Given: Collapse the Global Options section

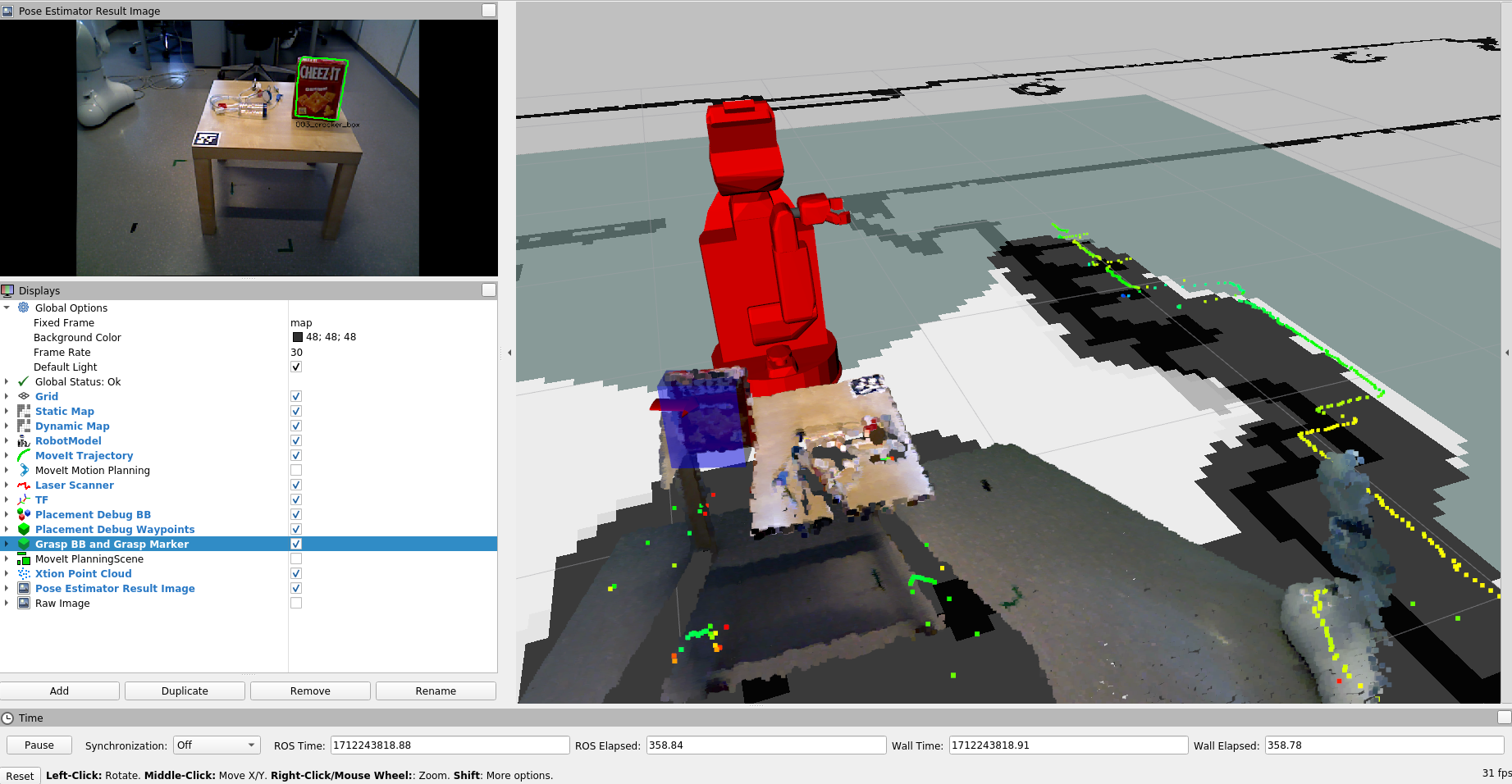Looking at the screenshot, I should [7, 308].
